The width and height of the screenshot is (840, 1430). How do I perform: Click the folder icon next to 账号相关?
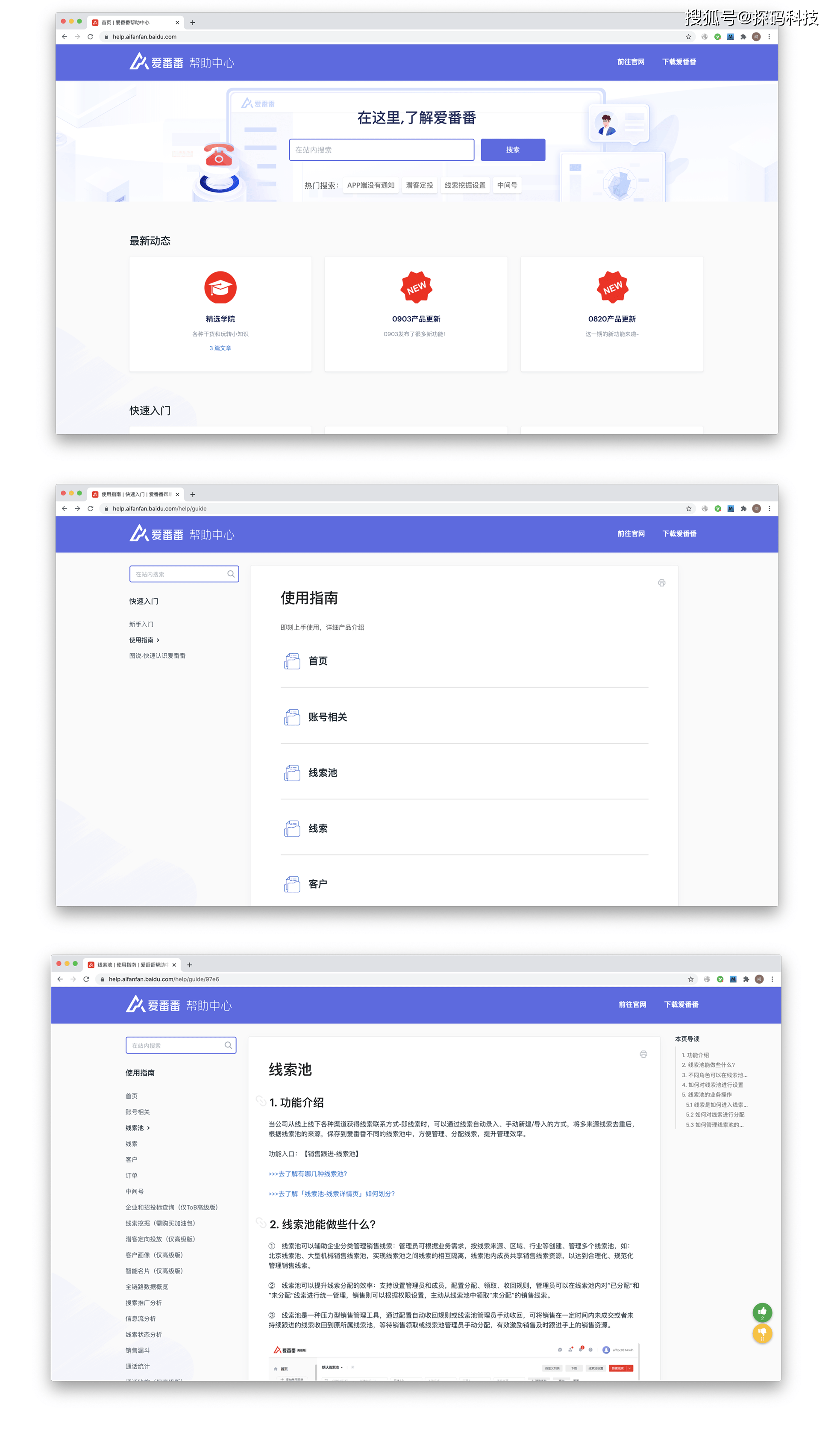(x=292, y=717)
